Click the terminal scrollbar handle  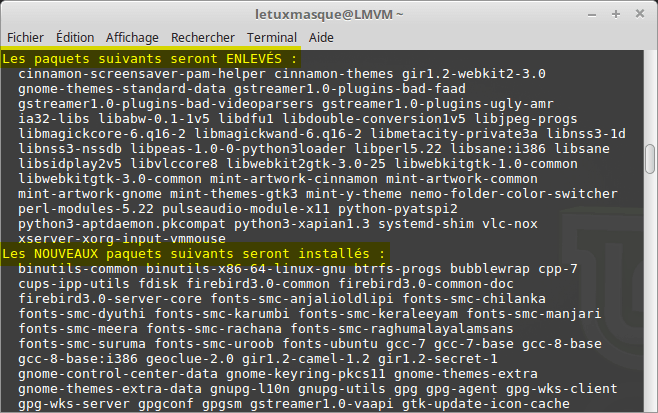[650, 158]
